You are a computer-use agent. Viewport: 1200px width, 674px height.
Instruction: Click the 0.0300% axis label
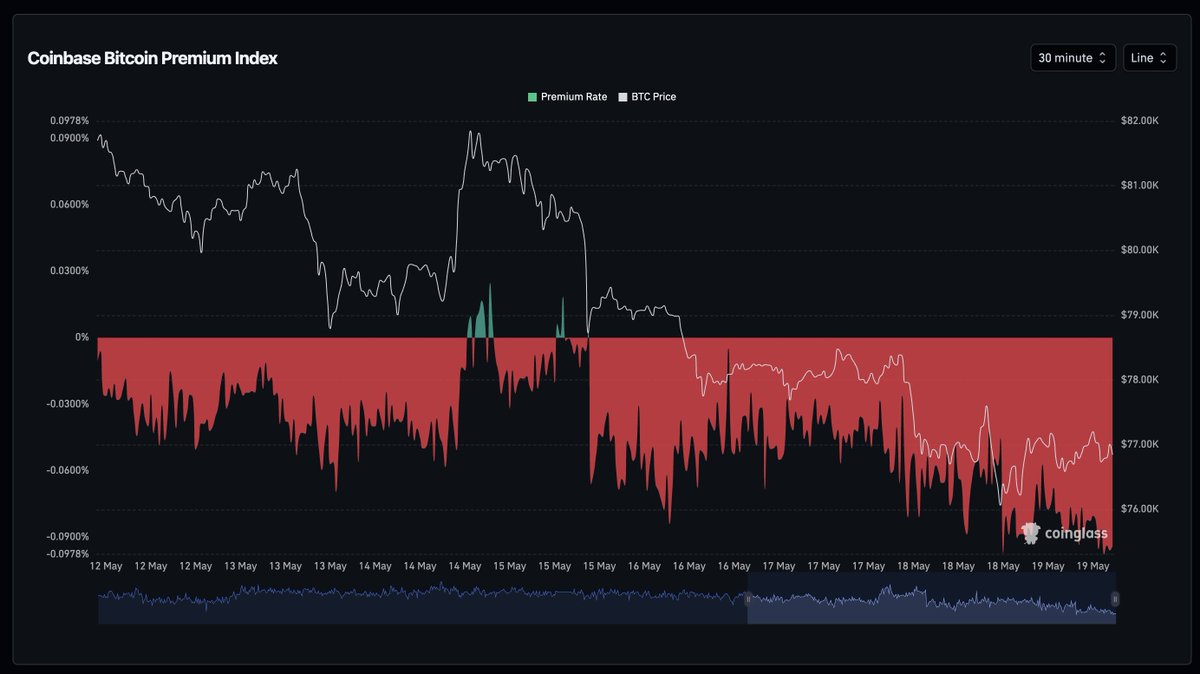[x=69, y=271]
